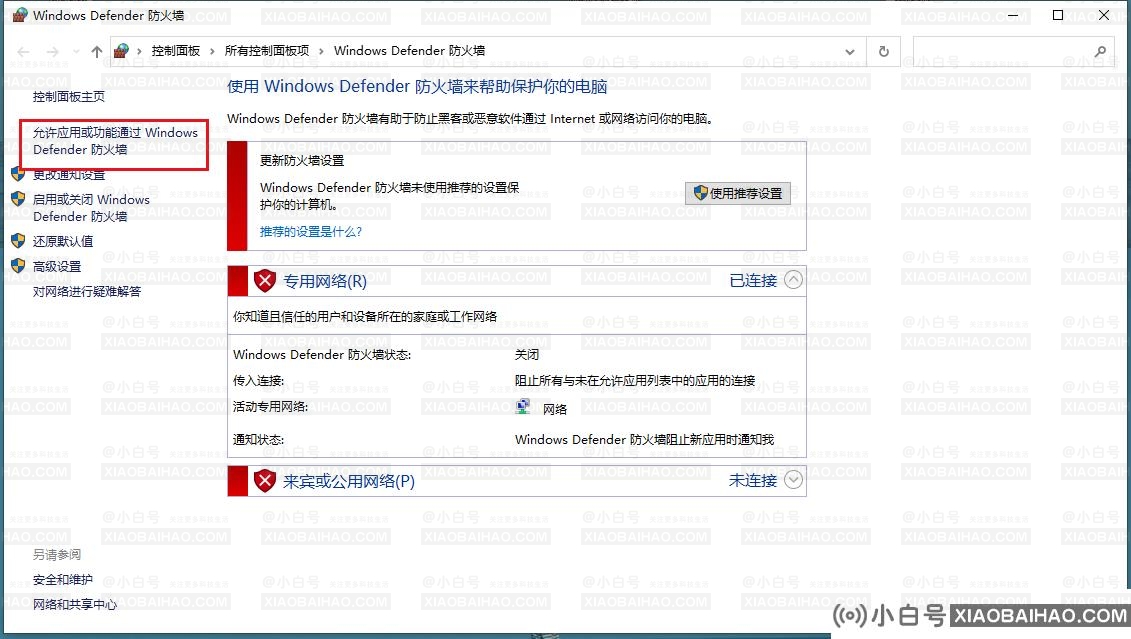This screenshot has width=1131, height=639.
Task: Click 使用推荐设置 button
Action: pyautogui.click(x=738, y=193)
